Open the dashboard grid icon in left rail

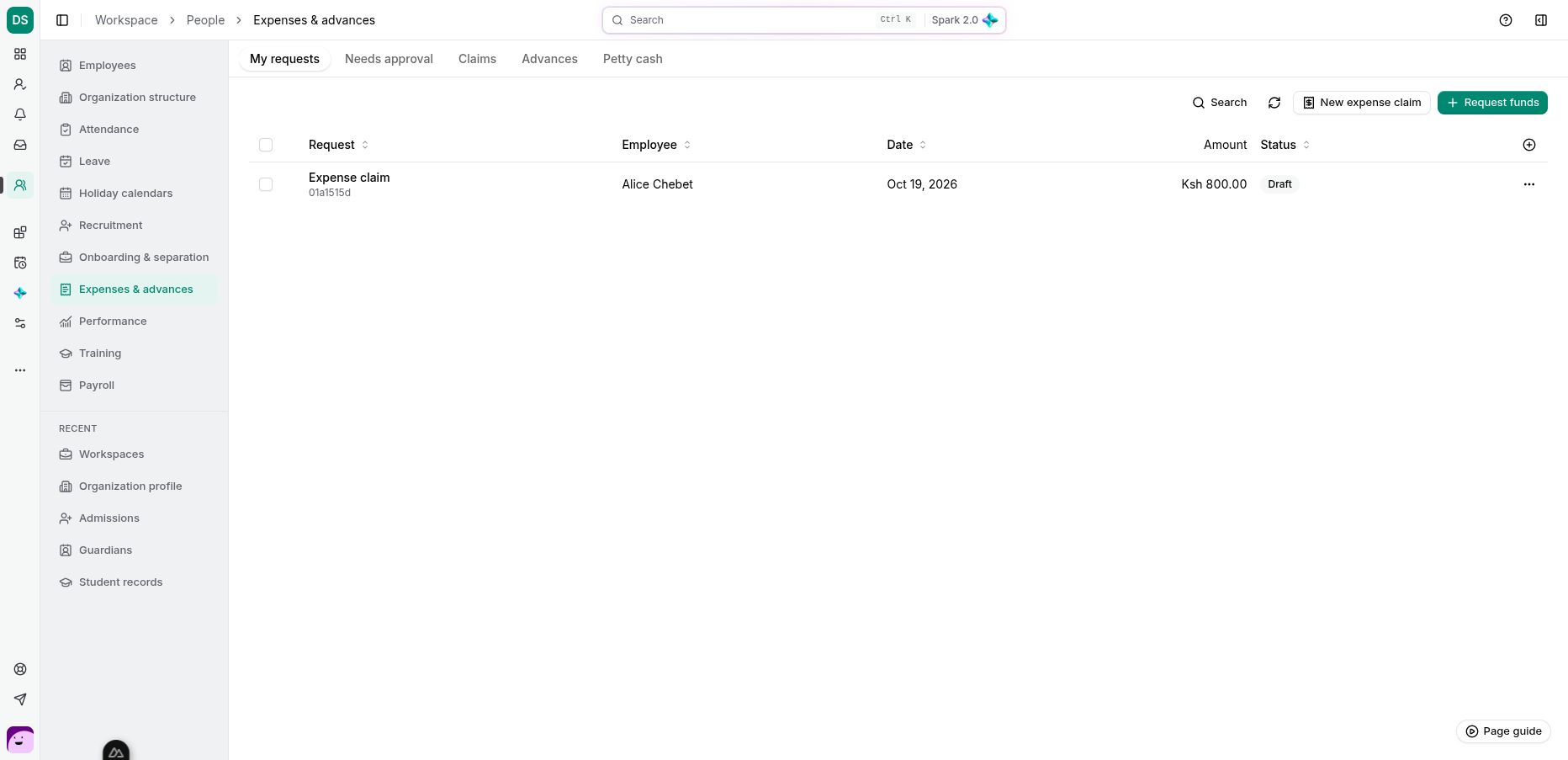[20, 54]
